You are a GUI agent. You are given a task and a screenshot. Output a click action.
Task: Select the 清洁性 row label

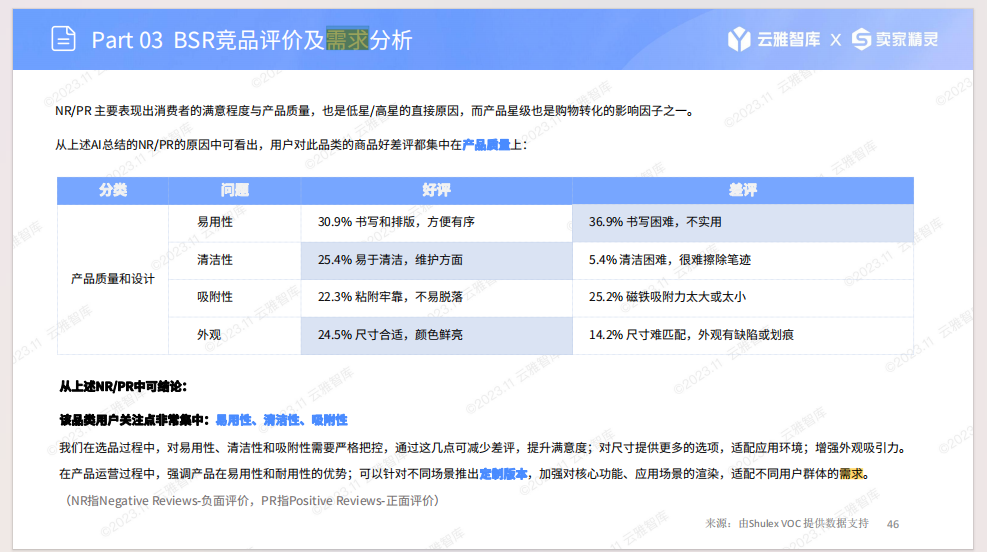point(215,260)
